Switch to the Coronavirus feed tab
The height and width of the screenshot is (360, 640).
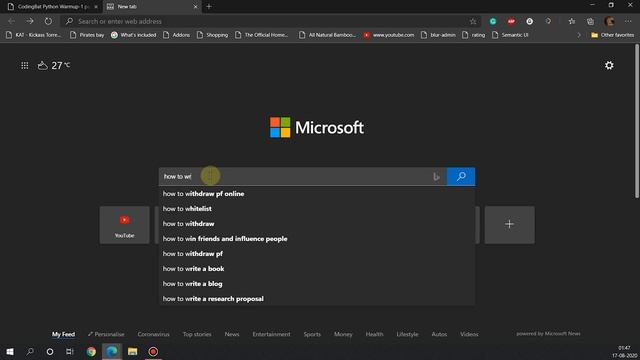[153, 334]
